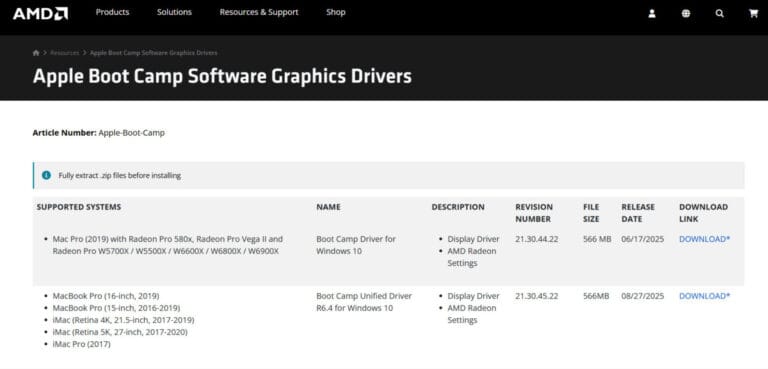The height and width of the screenshot is (369, 768).
Task: Click the REVISION NUMBER column header
Action: [x=534, y=213]
